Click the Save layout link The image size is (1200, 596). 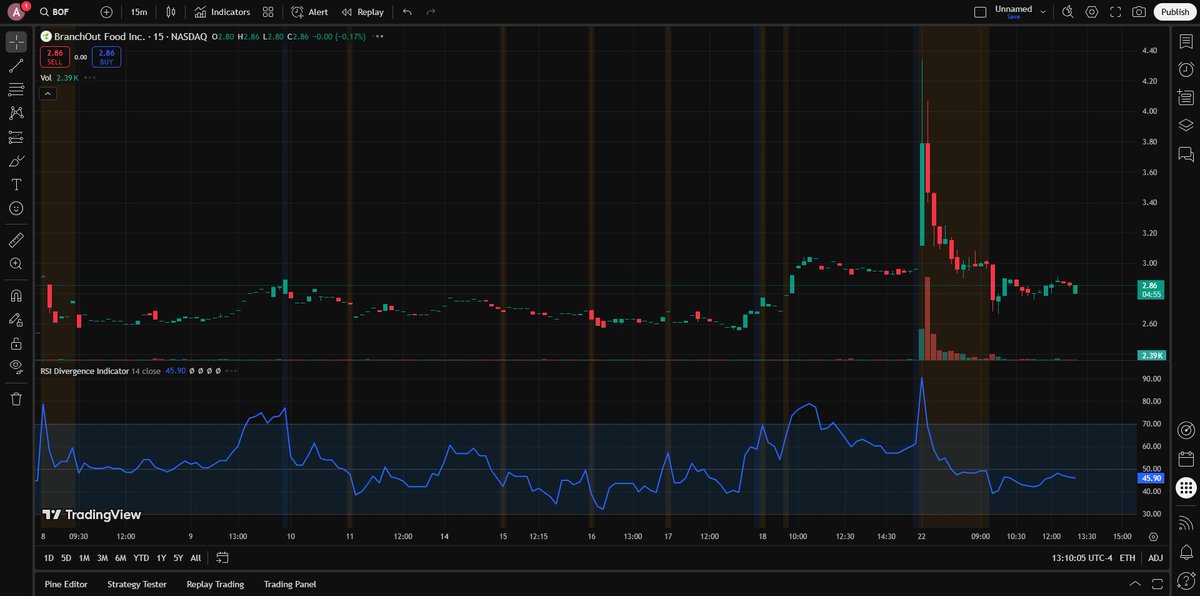[x=1013, y=17]
